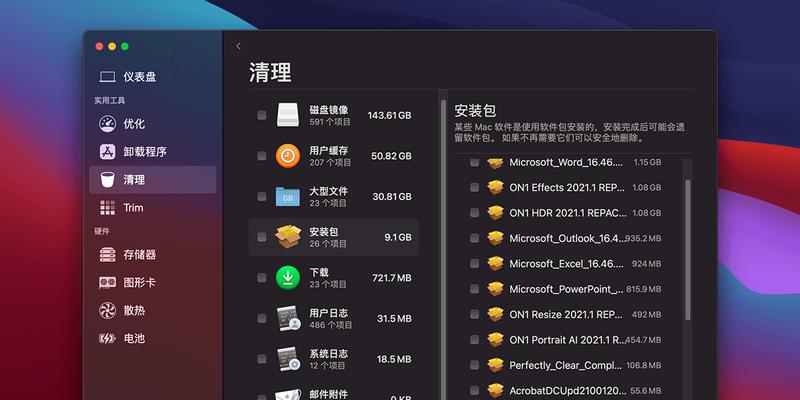The width and height of the screenshot is (800, 400).
Task: Switch to 仪表盘 in the sidebar
Action: pos(153,77)
